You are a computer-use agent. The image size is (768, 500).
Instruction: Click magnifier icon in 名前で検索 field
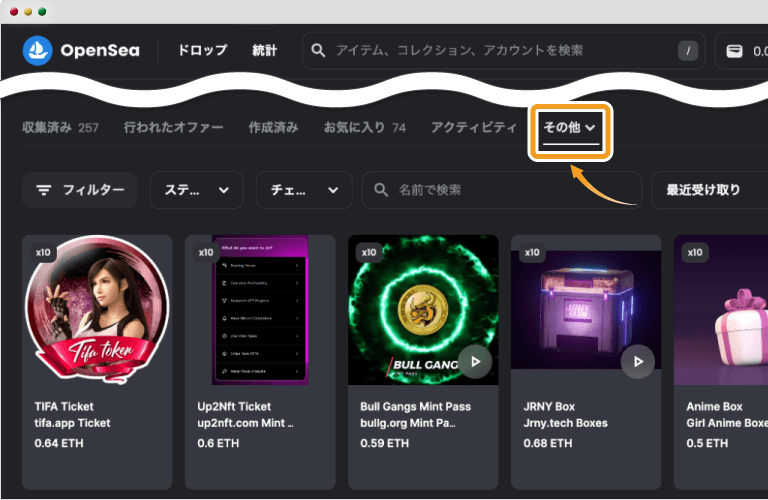(381, 190)
